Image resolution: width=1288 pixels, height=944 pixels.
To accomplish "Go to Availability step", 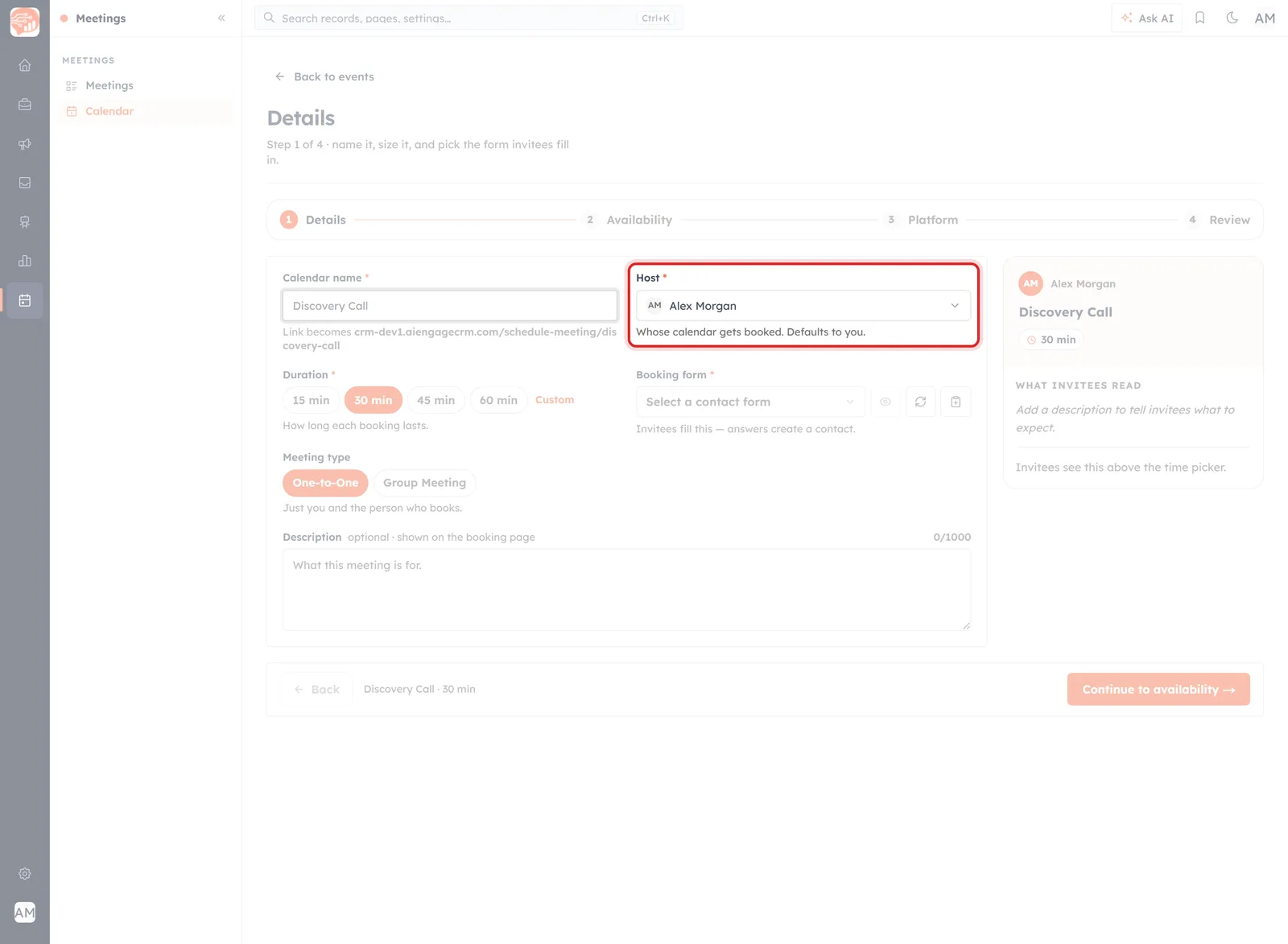I will pos(629,220).
